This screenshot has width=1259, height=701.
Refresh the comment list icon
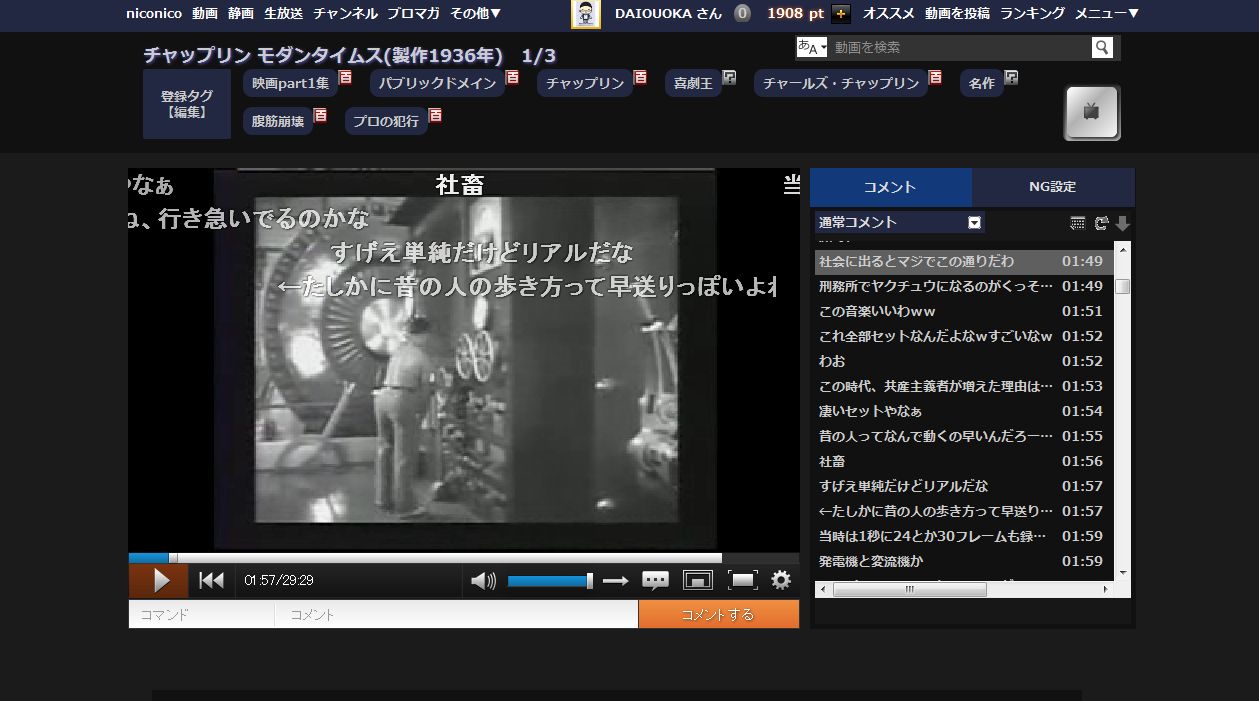click(1101, 223)
